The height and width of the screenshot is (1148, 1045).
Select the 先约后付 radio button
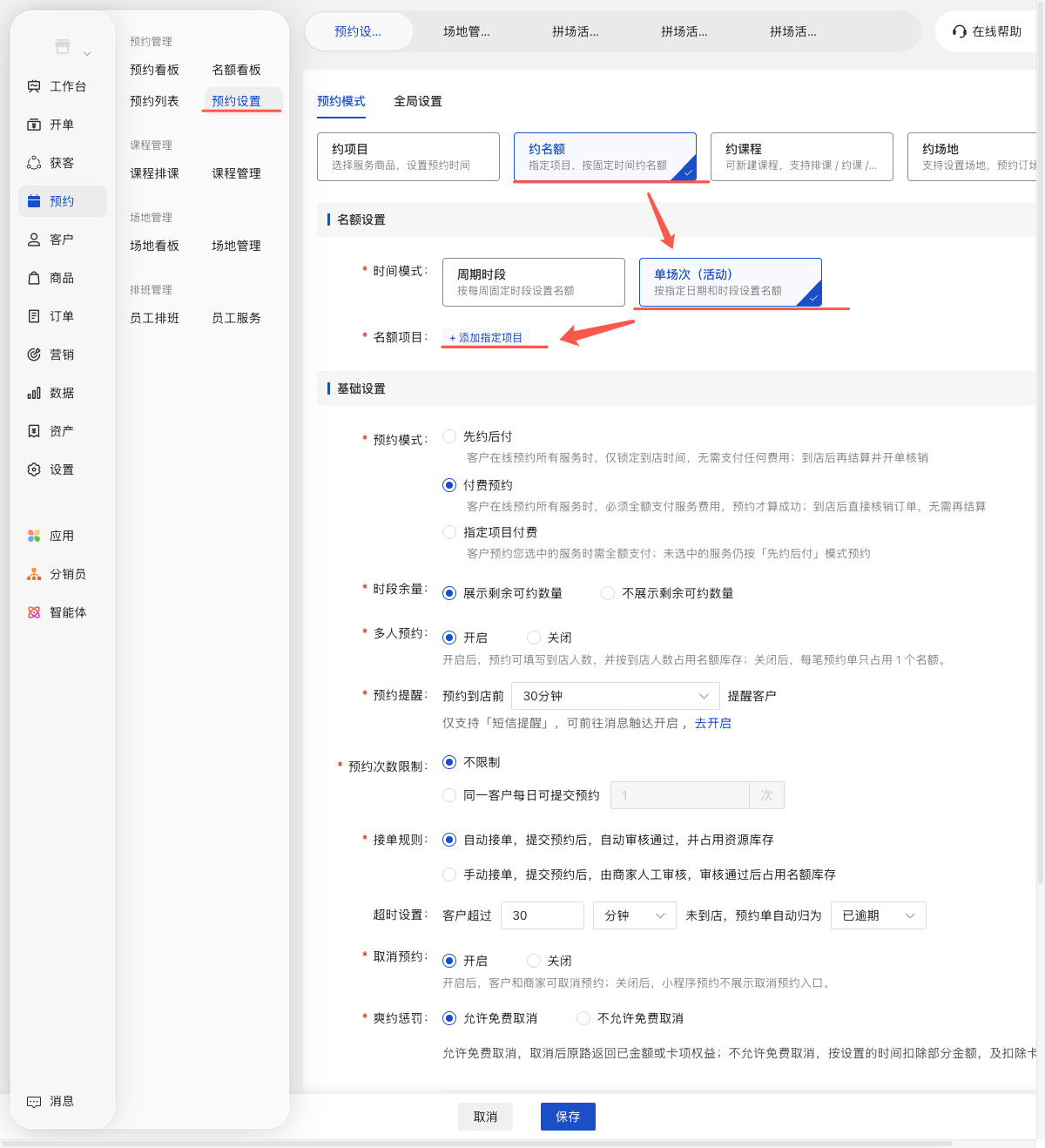[449, 436]
